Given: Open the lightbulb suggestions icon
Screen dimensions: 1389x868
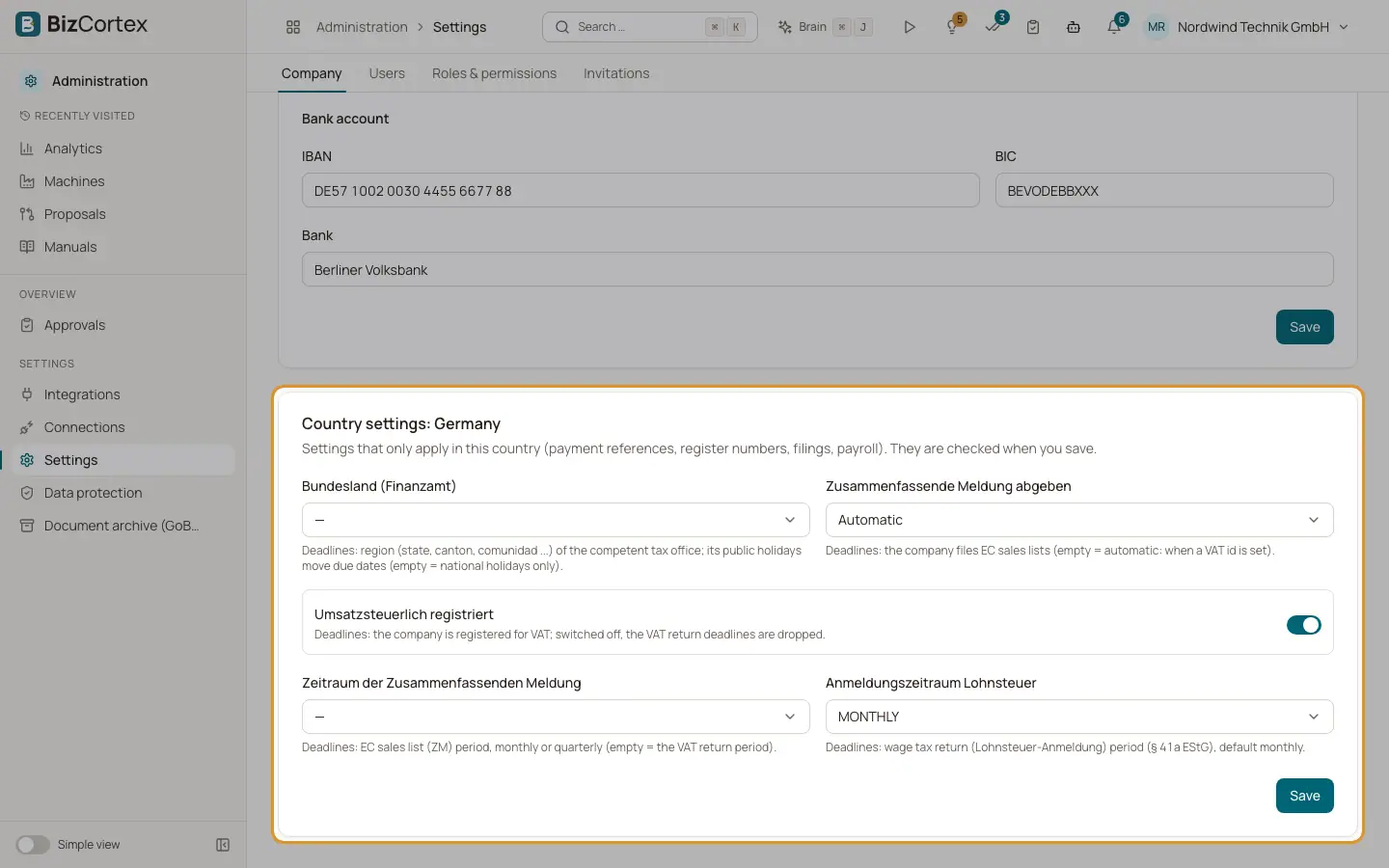Looking at the screenshot, I should pos(952,27).
